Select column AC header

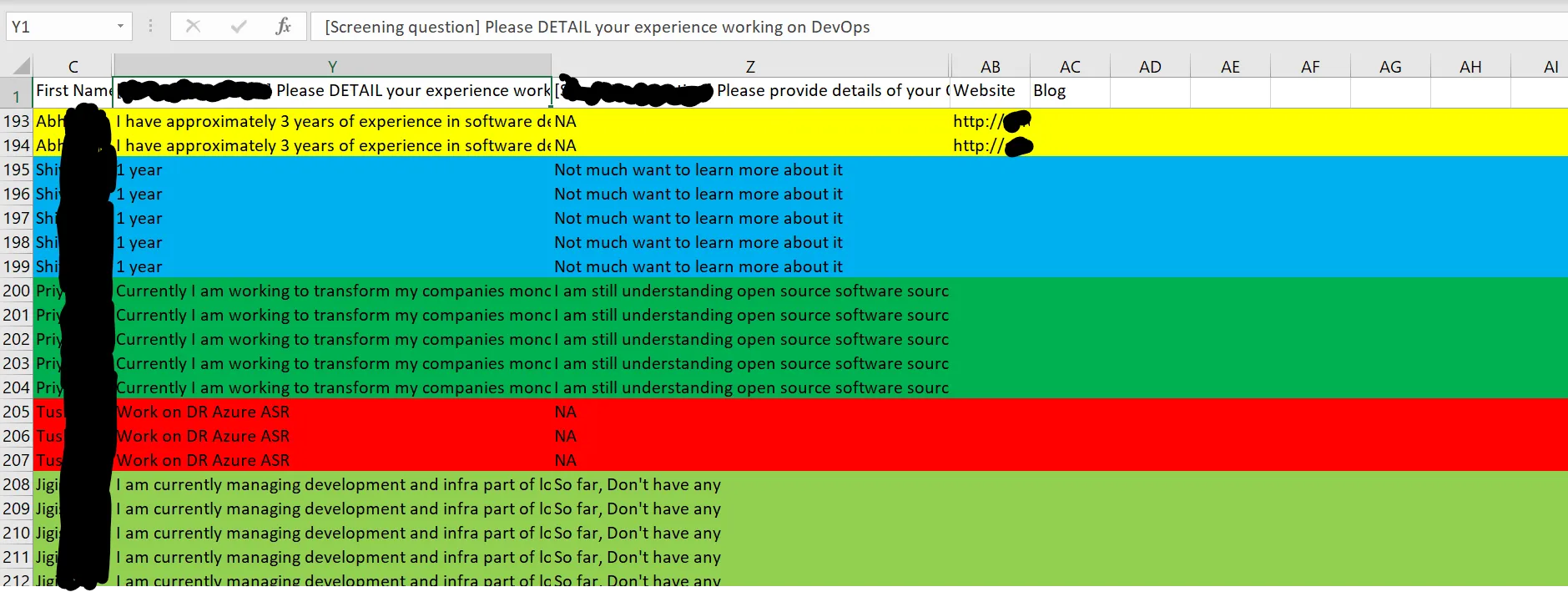coord(1070,67)
